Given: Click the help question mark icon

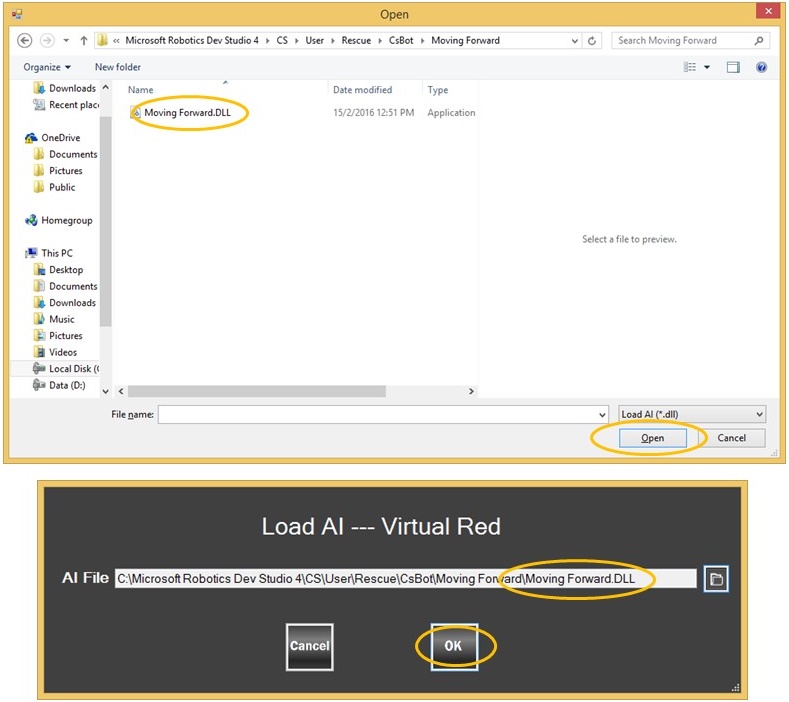Looking at the screenshot, I should pyautogui.click(x=761, y=67).
